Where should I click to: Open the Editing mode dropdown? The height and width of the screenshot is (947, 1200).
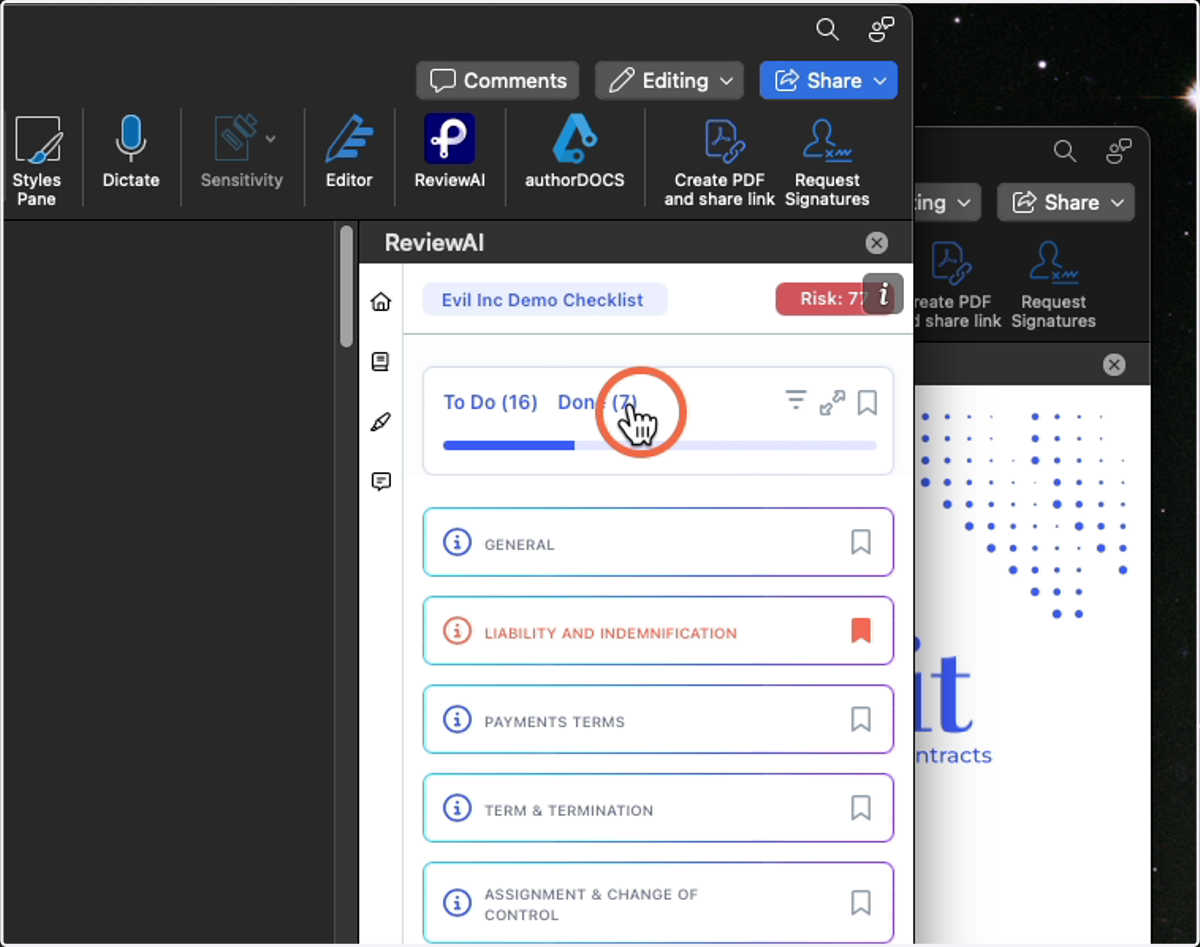click(669, 81)
